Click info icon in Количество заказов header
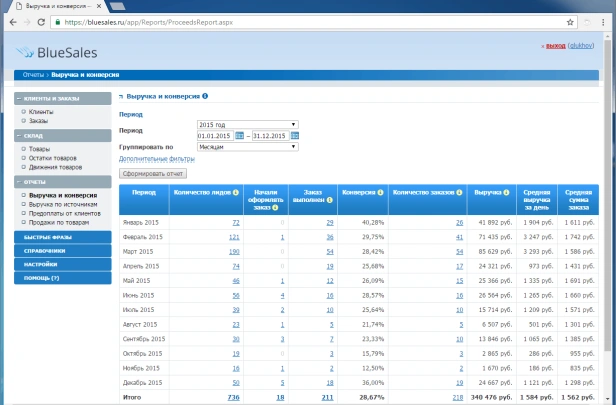 click(x=459, y=191)
